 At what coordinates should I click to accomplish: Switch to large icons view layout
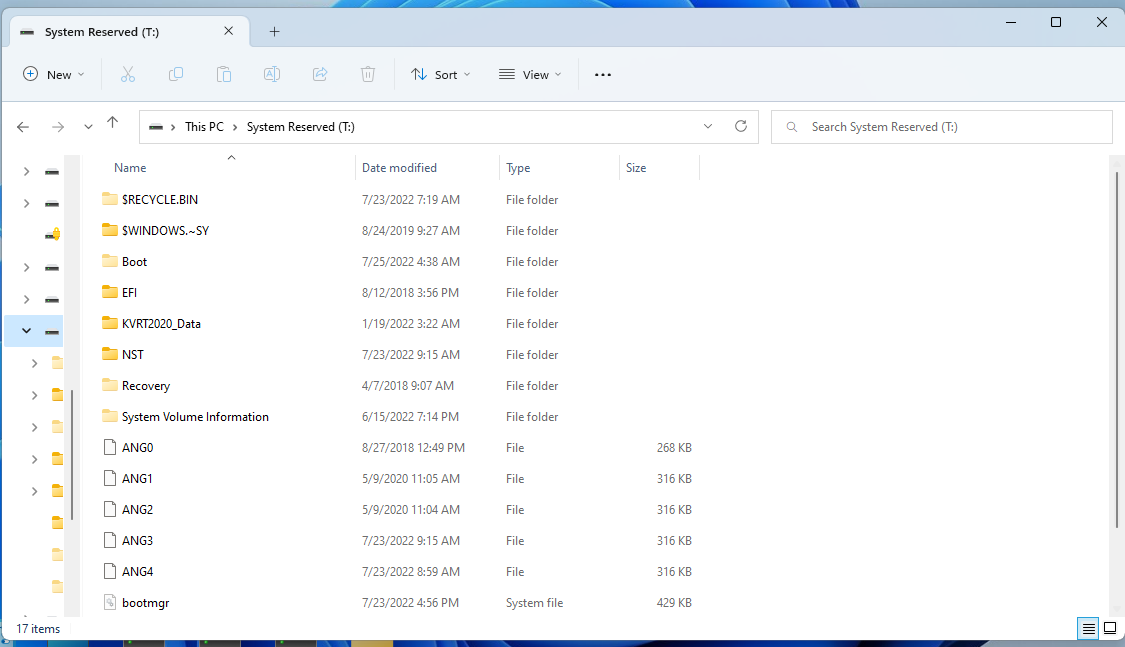coord(1110,629)
